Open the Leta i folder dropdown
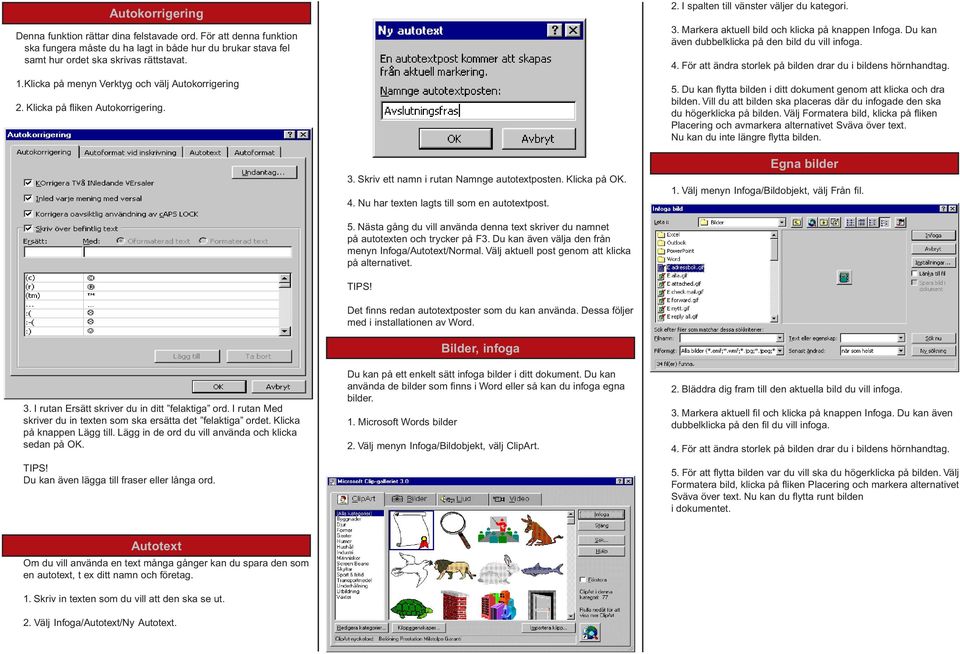Viewport: 960px width, 654px height. (782, 222)
